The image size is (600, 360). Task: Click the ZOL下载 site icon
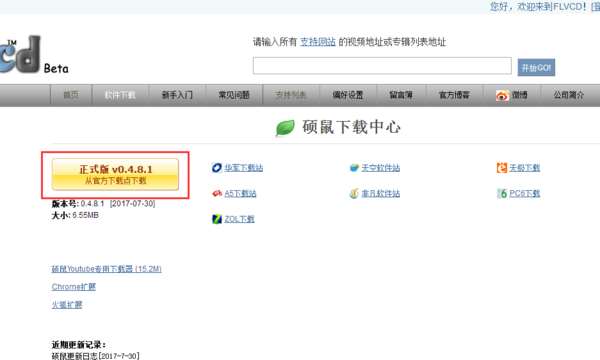click(217, 219)
